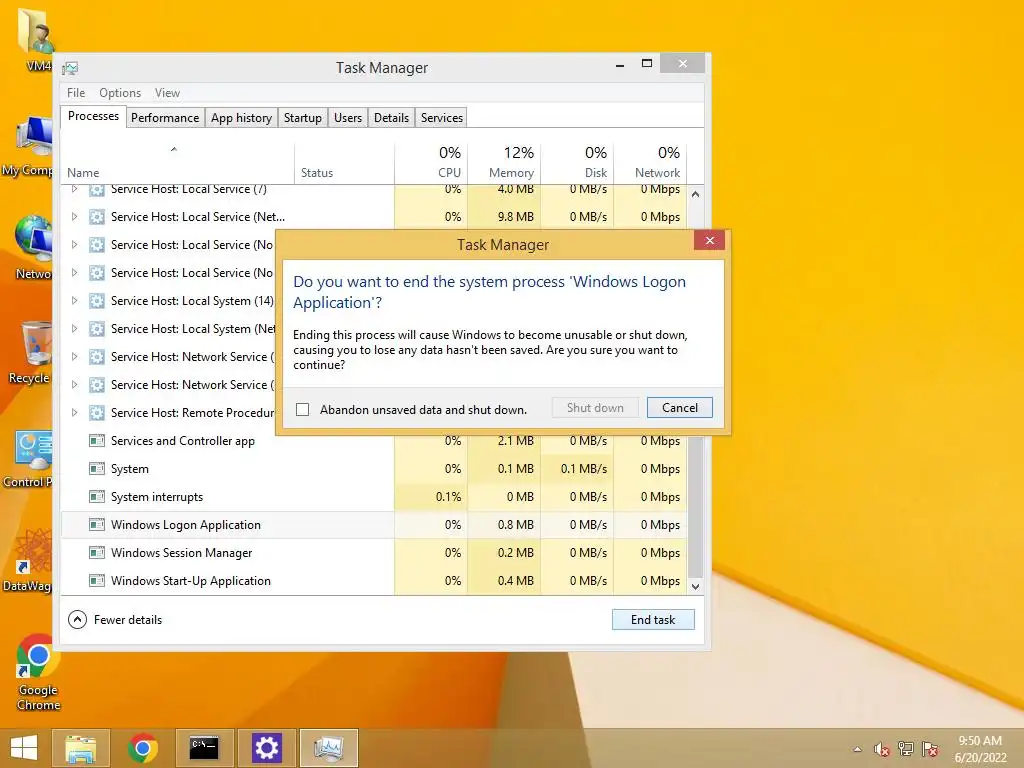This screenshot has width=1024, height=768.
Task: Switch to the Performance tab
Action: click(x=165, y=118)
